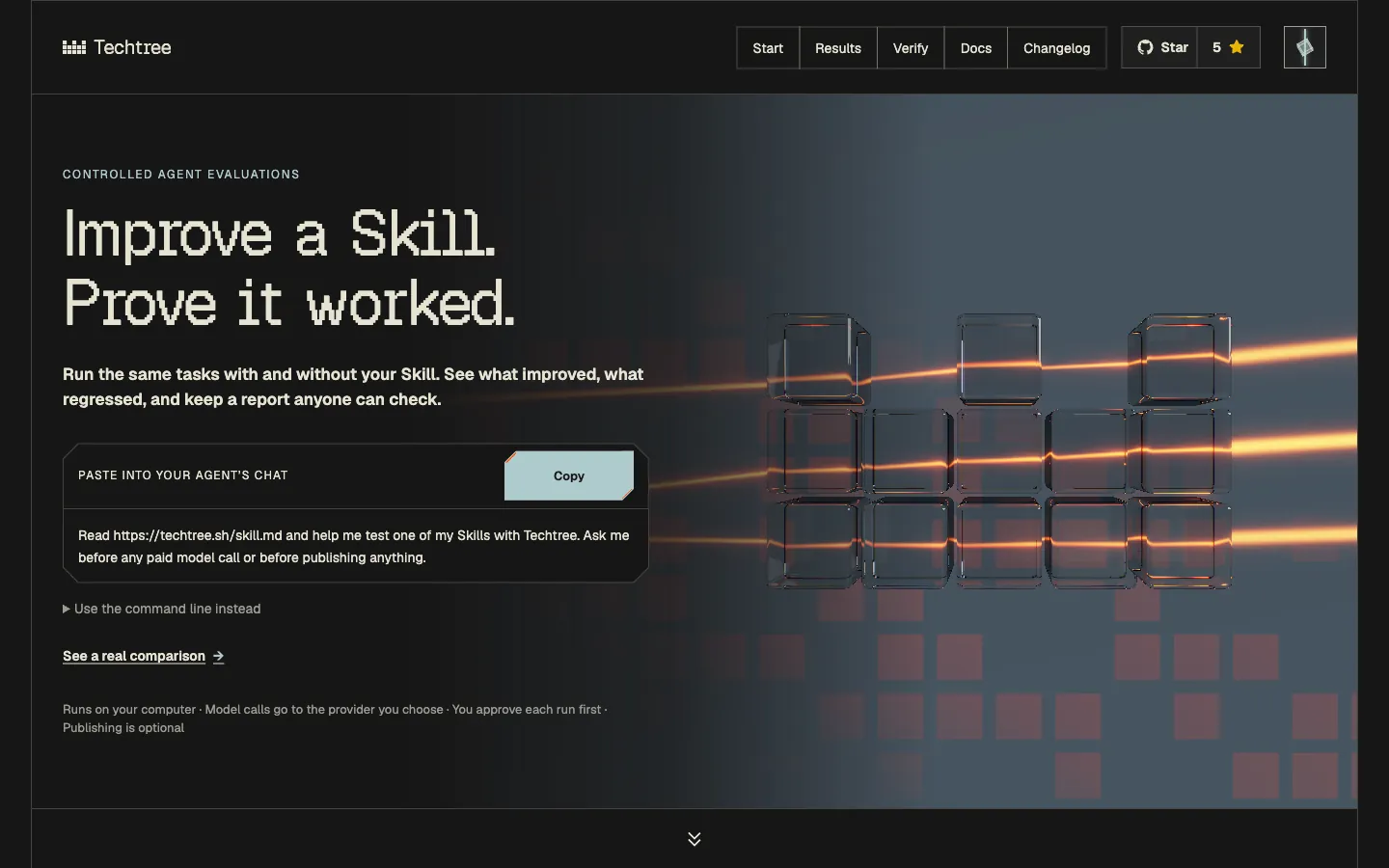Screen dimensions: 1389x868
Task: Select the prompt text beginning Read https://techtree.sh/skill.md
Action: pos(354,546)
